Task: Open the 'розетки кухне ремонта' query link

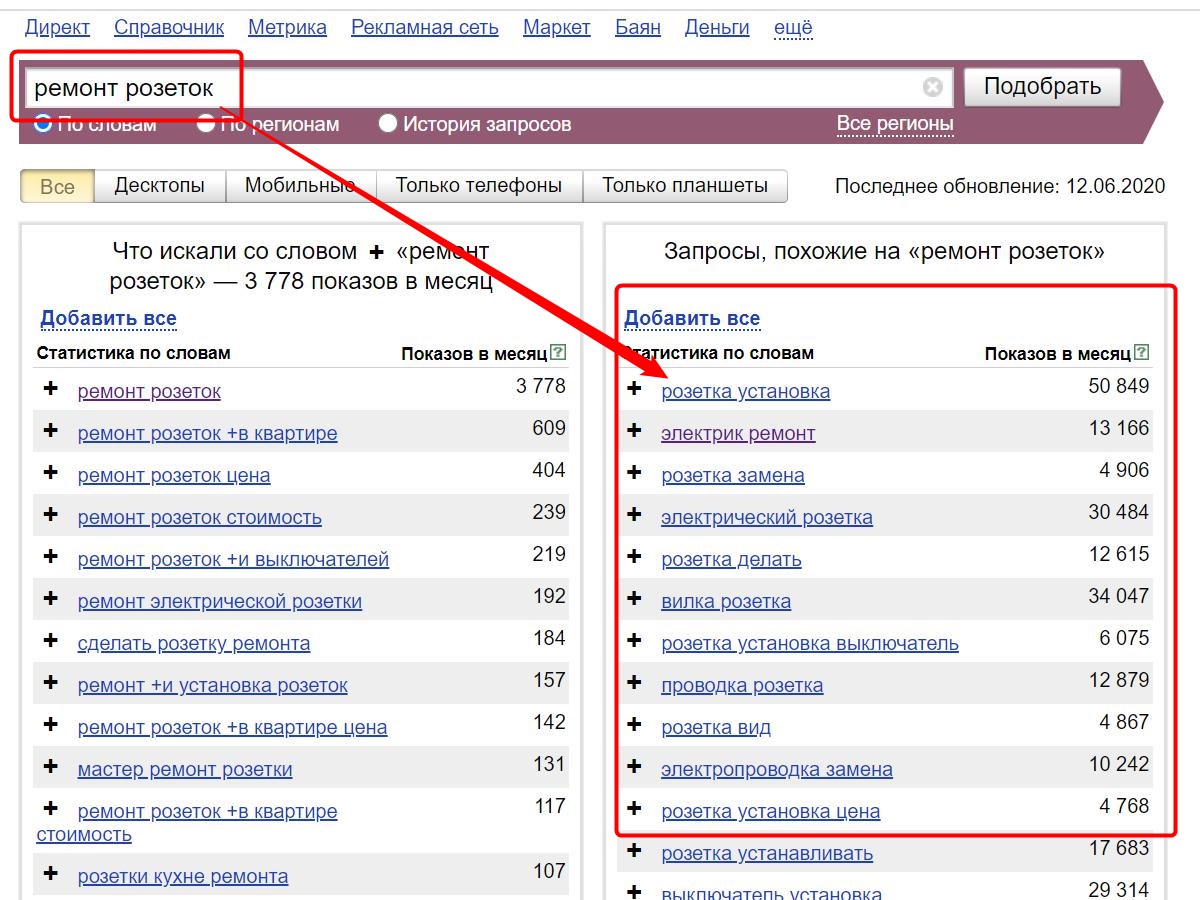Action: coord(183,876)
